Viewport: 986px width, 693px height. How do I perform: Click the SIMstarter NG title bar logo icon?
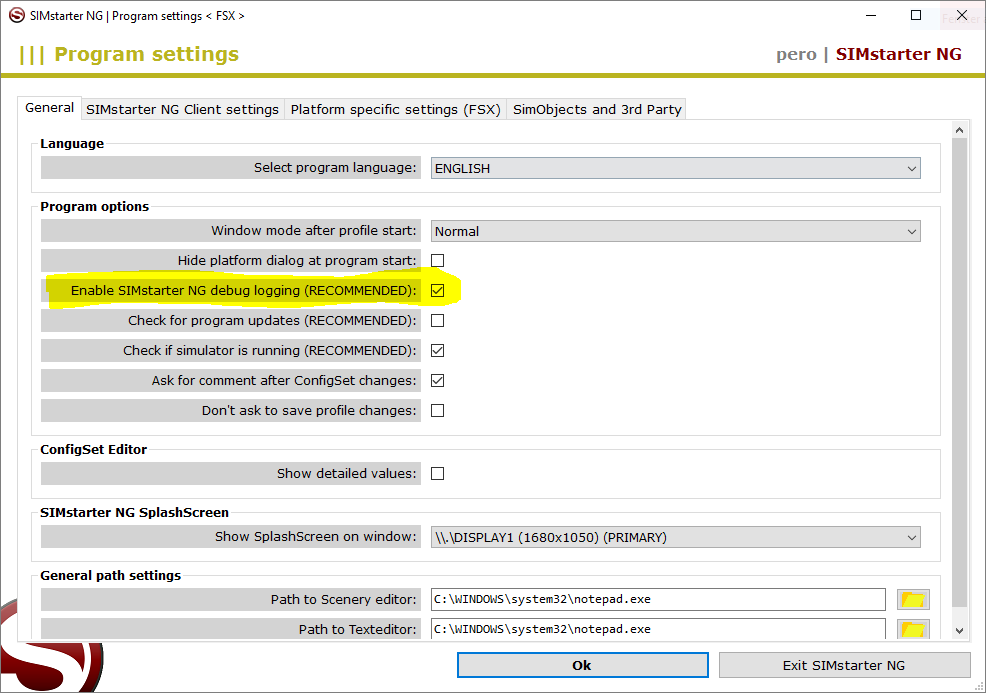[x=16, y=16]
